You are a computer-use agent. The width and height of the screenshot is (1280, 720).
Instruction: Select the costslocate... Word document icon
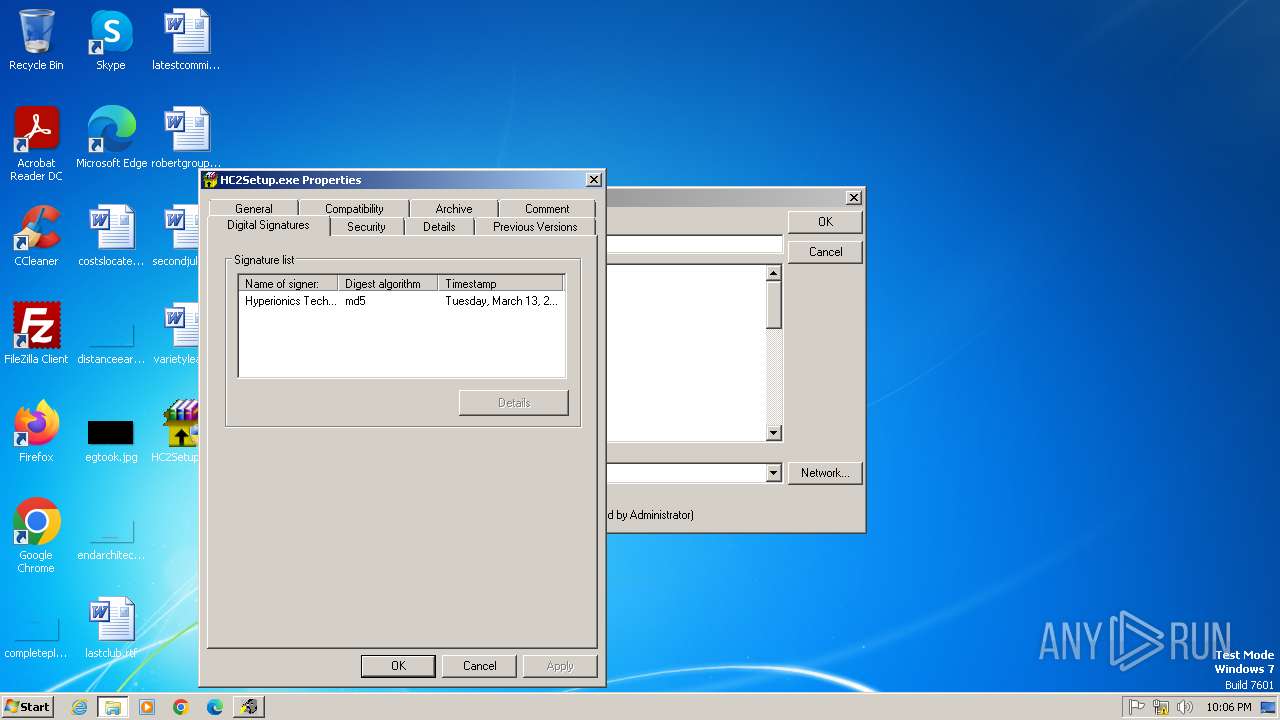(111, 236)
